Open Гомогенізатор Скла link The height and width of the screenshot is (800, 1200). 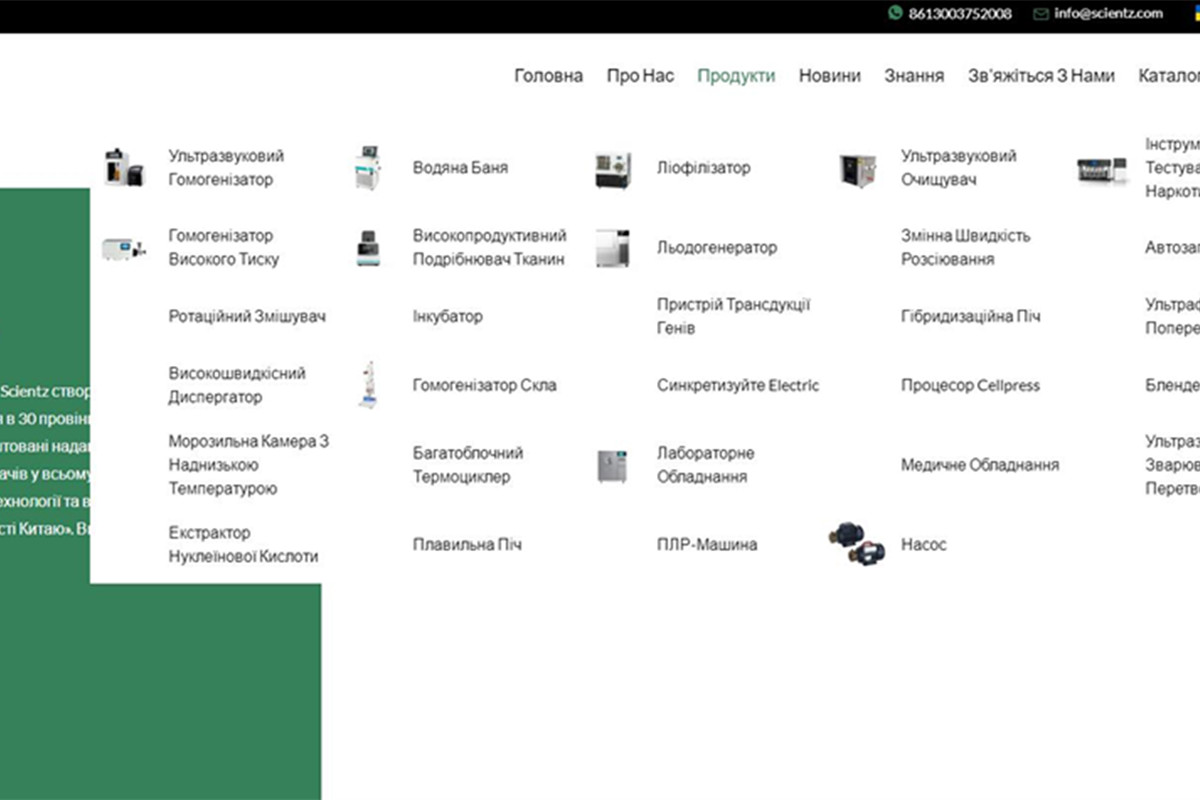tap(484, 385)
